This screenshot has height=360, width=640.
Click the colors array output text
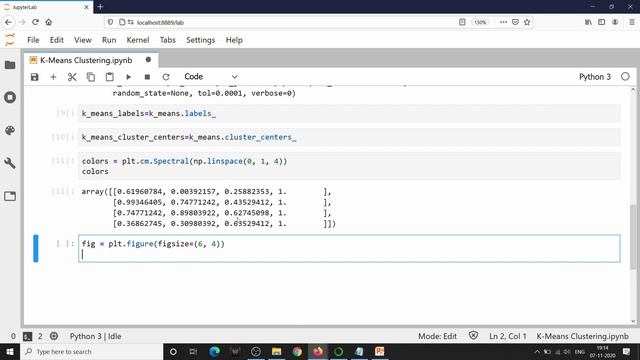click(208, 207)
